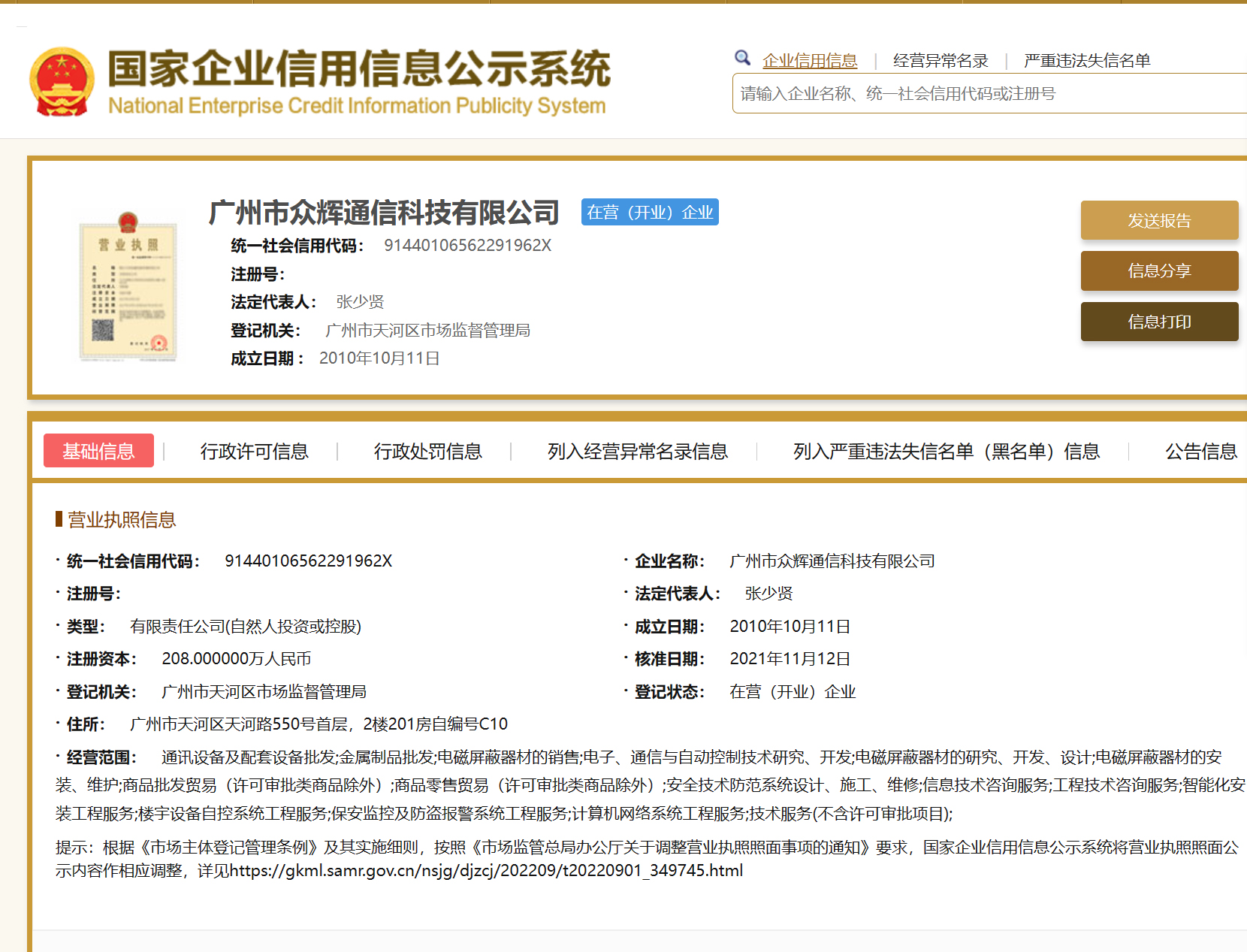Switch to the 基础信息 tab
1247x952 pixels.
coord(98,451)
